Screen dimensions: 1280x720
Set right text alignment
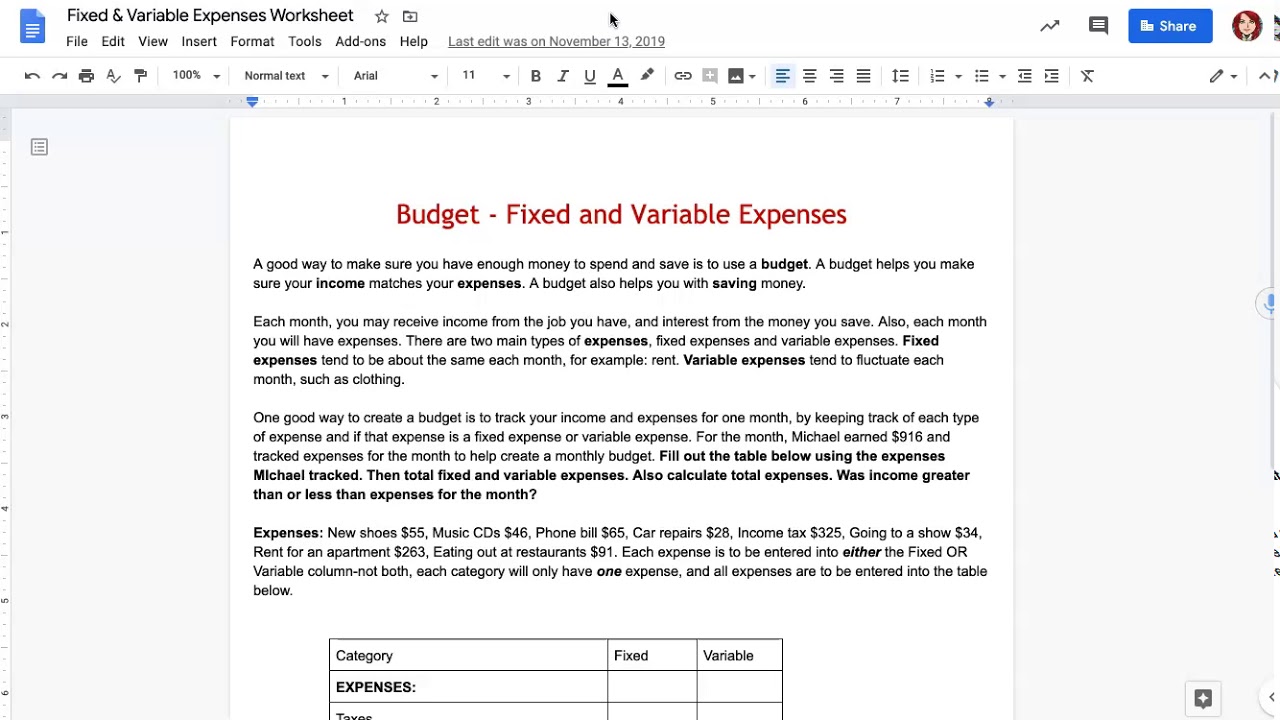(836, 76)
